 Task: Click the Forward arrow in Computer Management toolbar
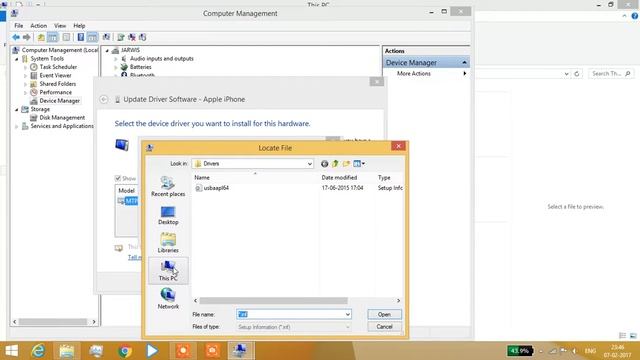27,38
